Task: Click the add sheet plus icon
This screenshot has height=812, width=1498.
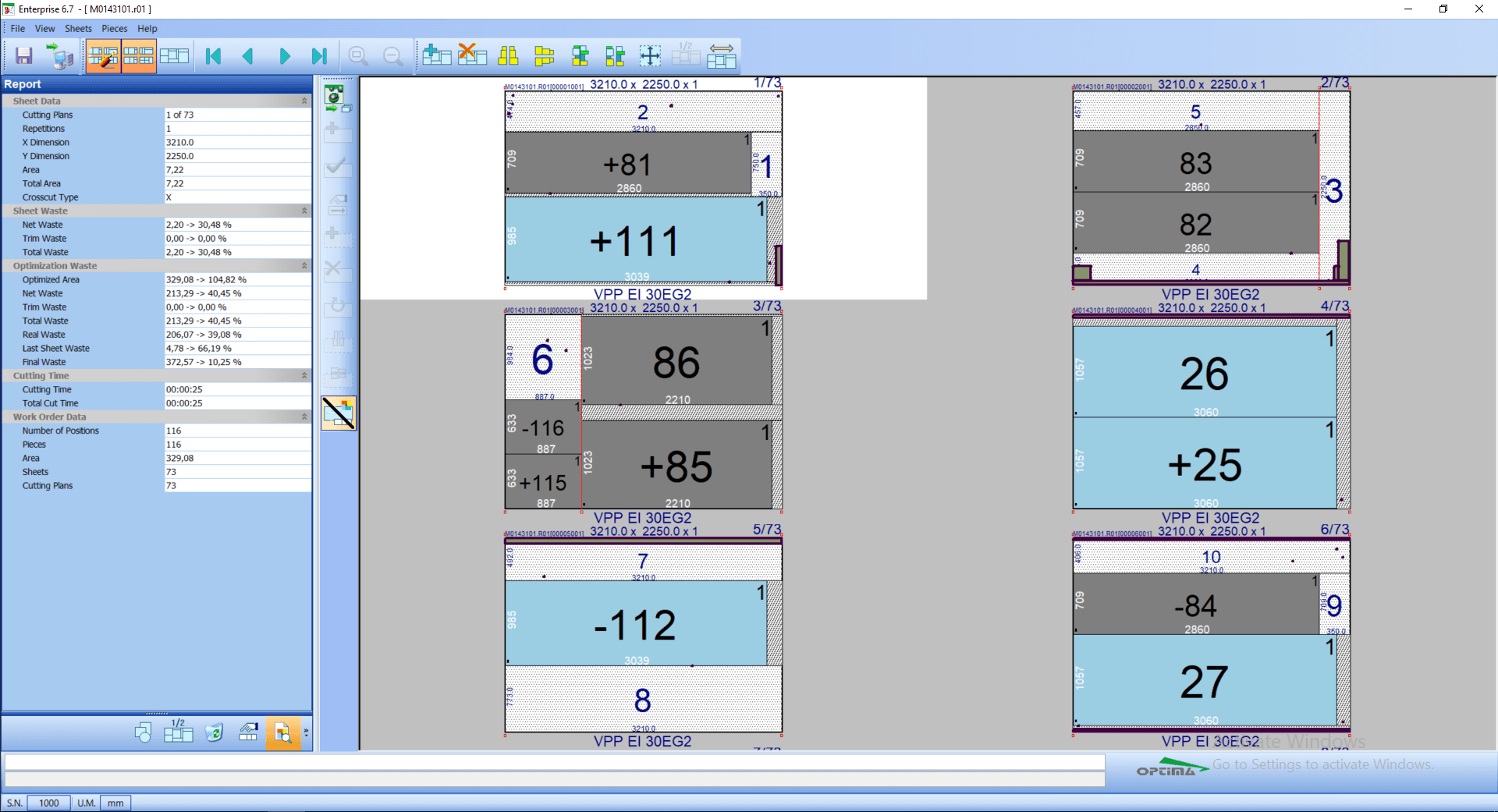Action: [437, 55]
